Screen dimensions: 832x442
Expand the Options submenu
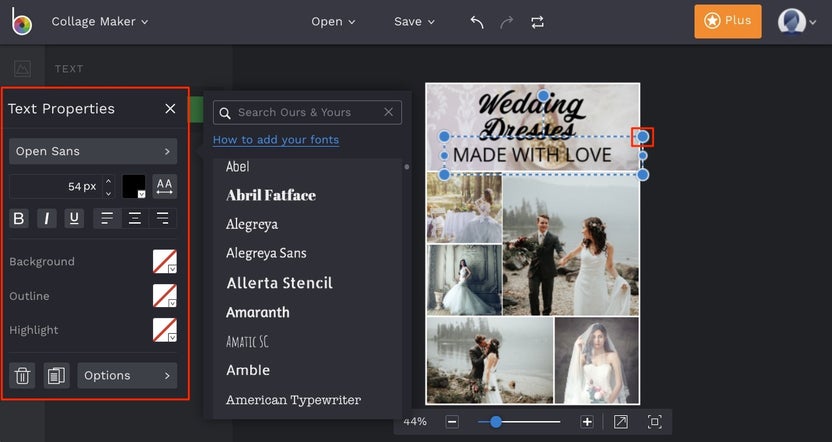pyautogui.click(x=127, y=375)
